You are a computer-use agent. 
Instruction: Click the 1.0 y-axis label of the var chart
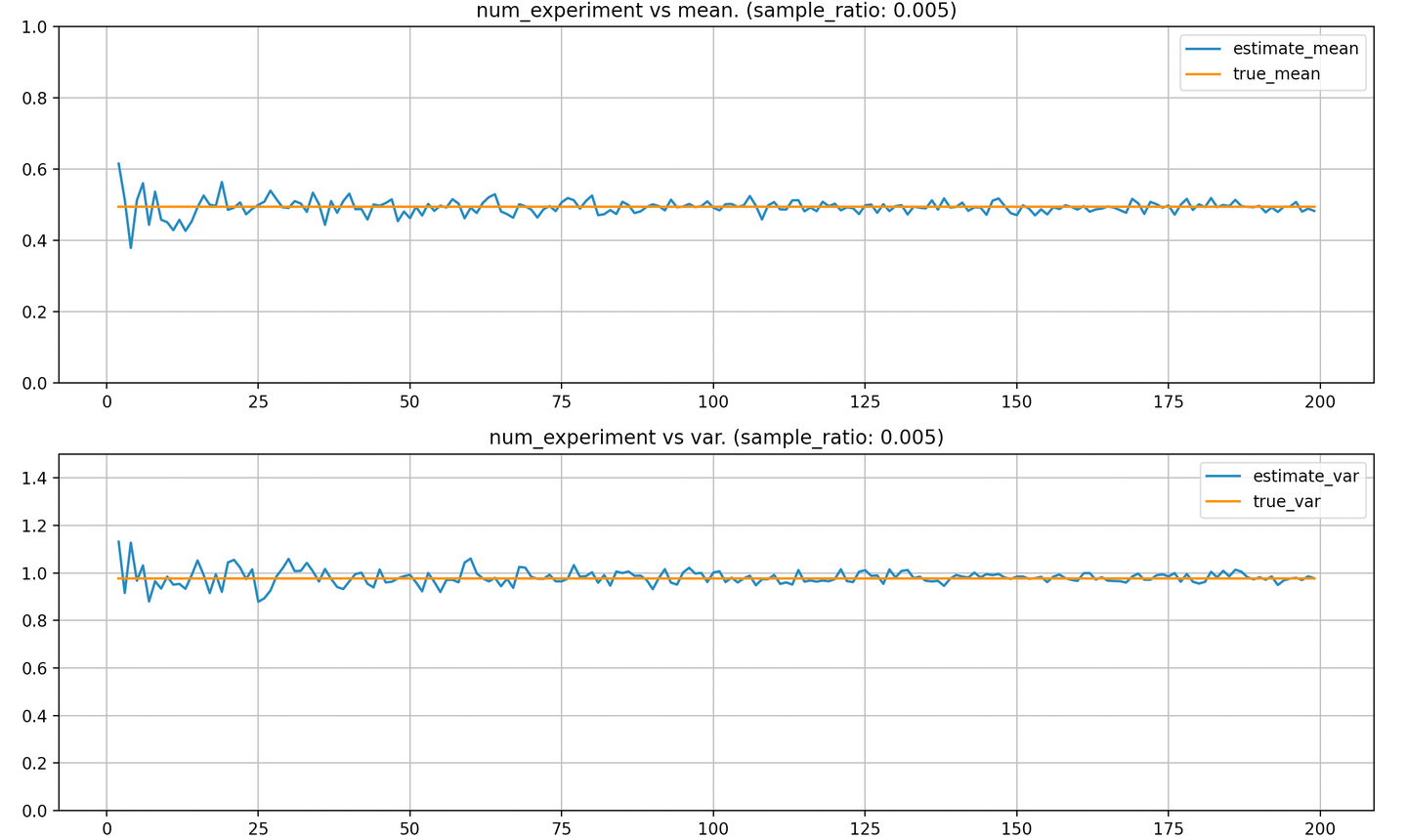34,573
